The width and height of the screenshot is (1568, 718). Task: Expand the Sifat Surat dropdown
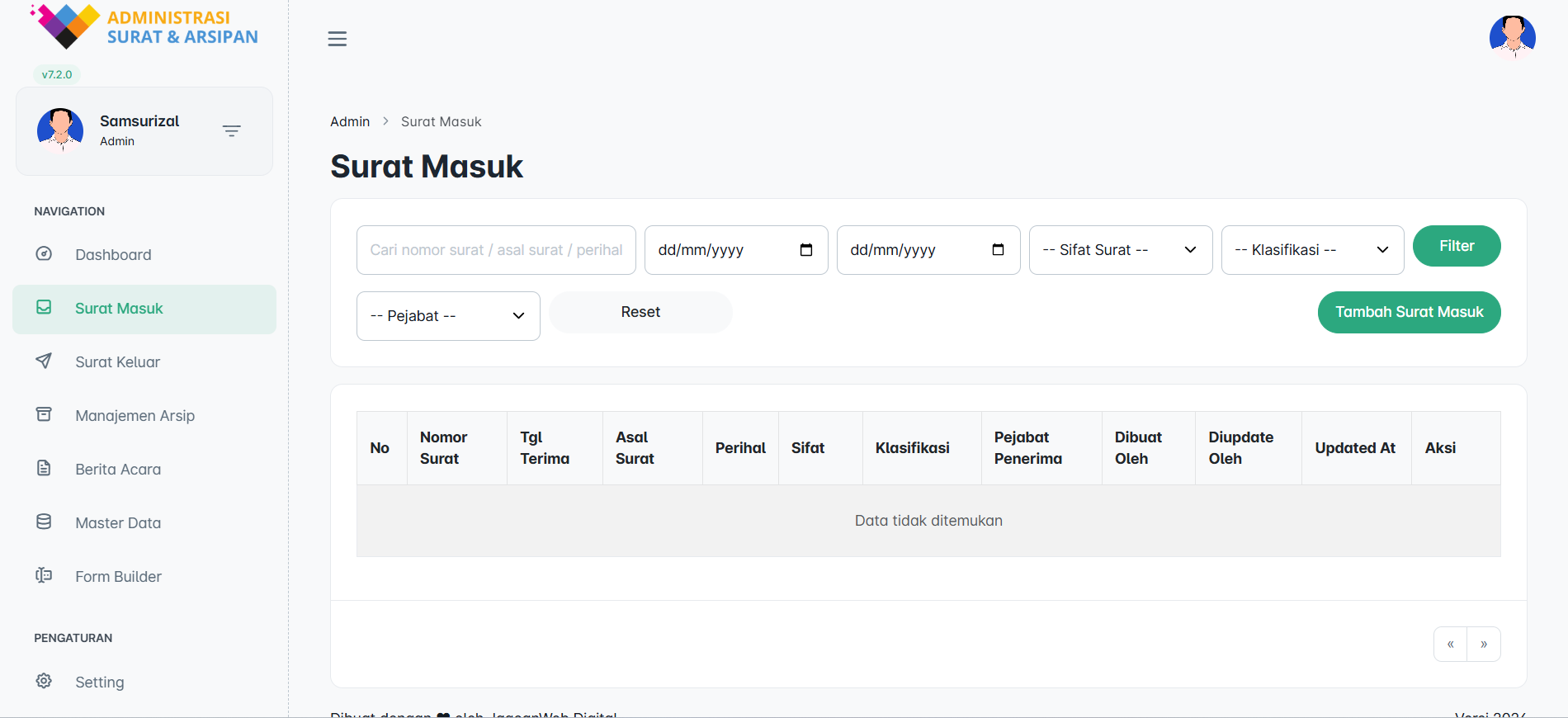(x=1120, y=250)
